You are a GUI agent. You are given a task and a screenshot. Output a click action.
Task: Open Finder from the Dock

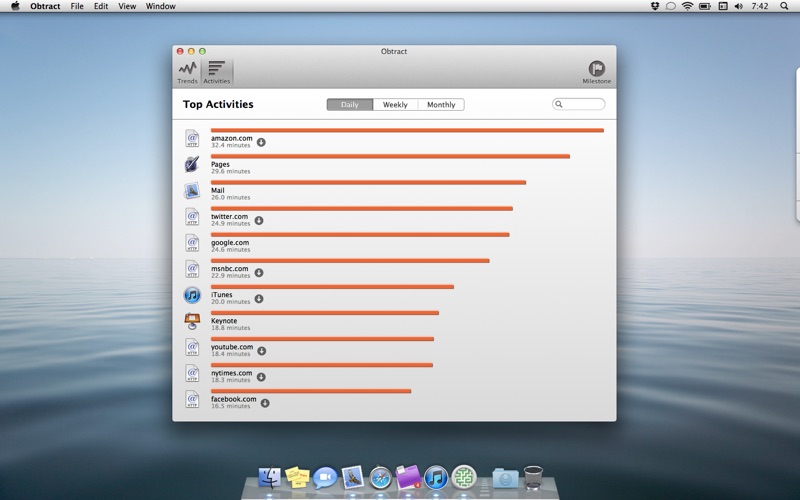(269, 478)
